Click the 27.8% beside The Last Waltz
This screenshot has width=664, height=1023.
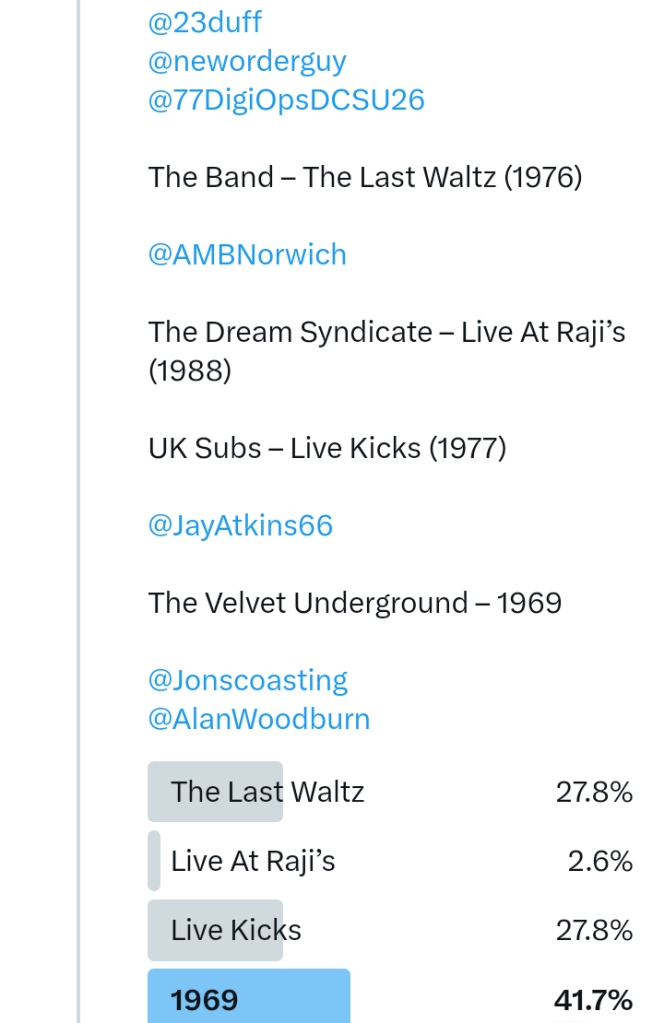[594, 793]
